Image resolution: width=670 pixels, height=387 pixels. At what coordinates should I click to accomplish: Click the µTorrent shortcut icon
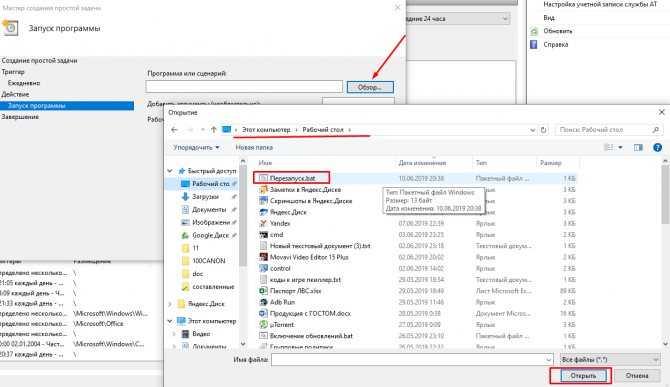pyautogui.click(x=264, y=325)
